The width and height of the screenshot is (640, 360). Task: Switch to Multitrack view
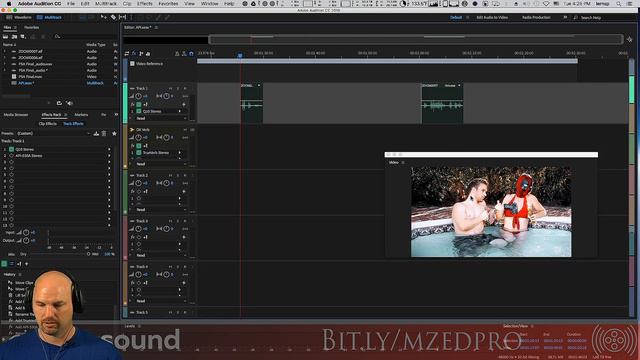tap(49, 18)
